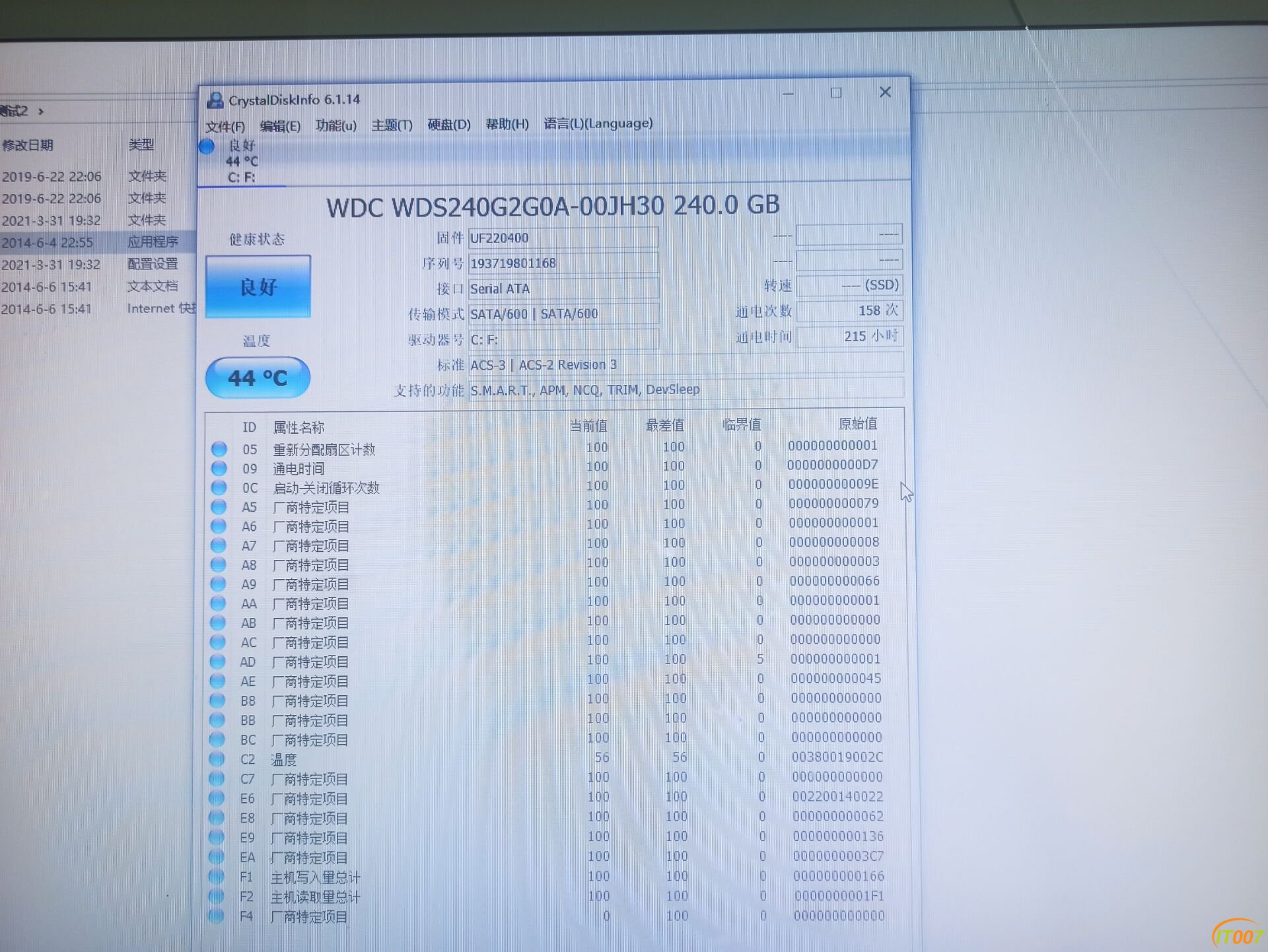The width and height of the screenshot is (1268, 952).
Task: Click status icon of row AE
Action: pyautogui.click(x=218, y=681)
